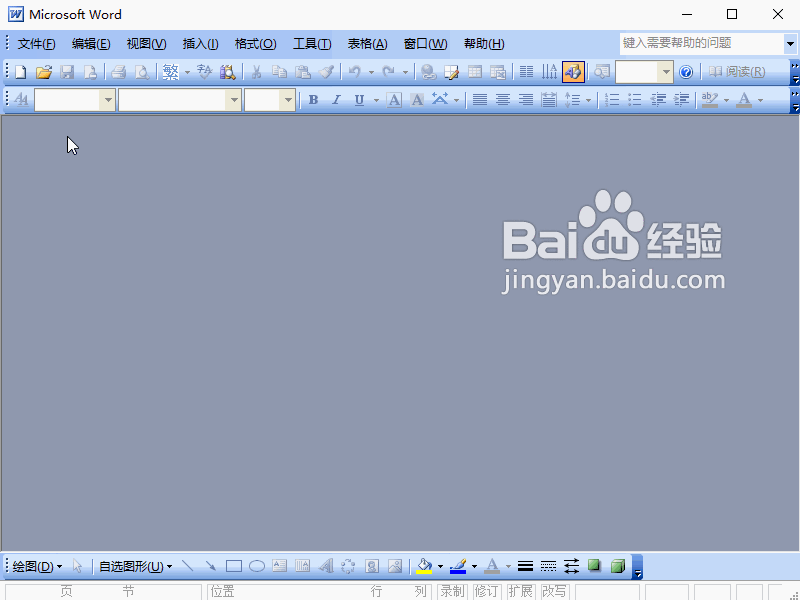The image size is (800, 600).
Task: Toggle Underline formatting
Action: coord(359,99)
